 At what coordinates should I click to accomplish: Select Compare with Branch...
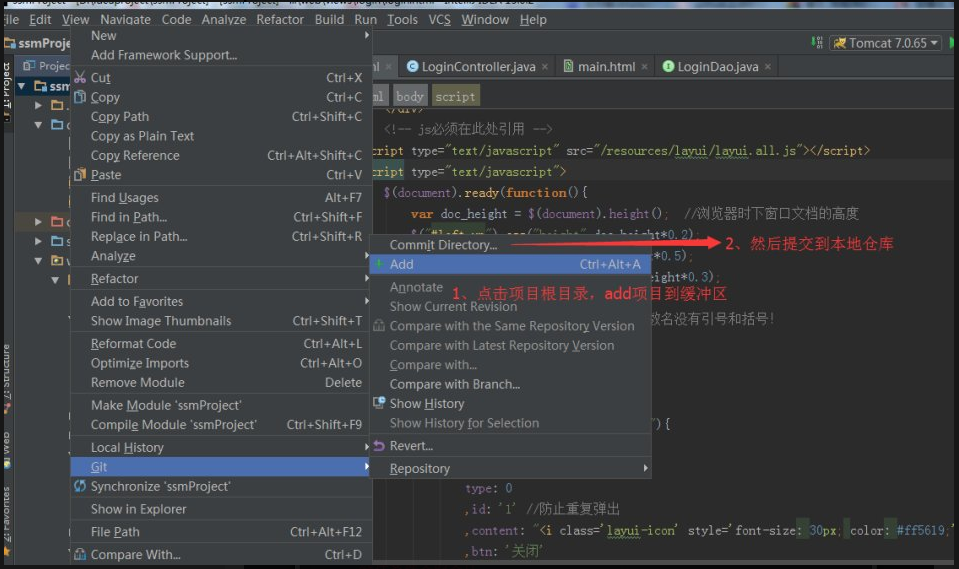point(510,384)
